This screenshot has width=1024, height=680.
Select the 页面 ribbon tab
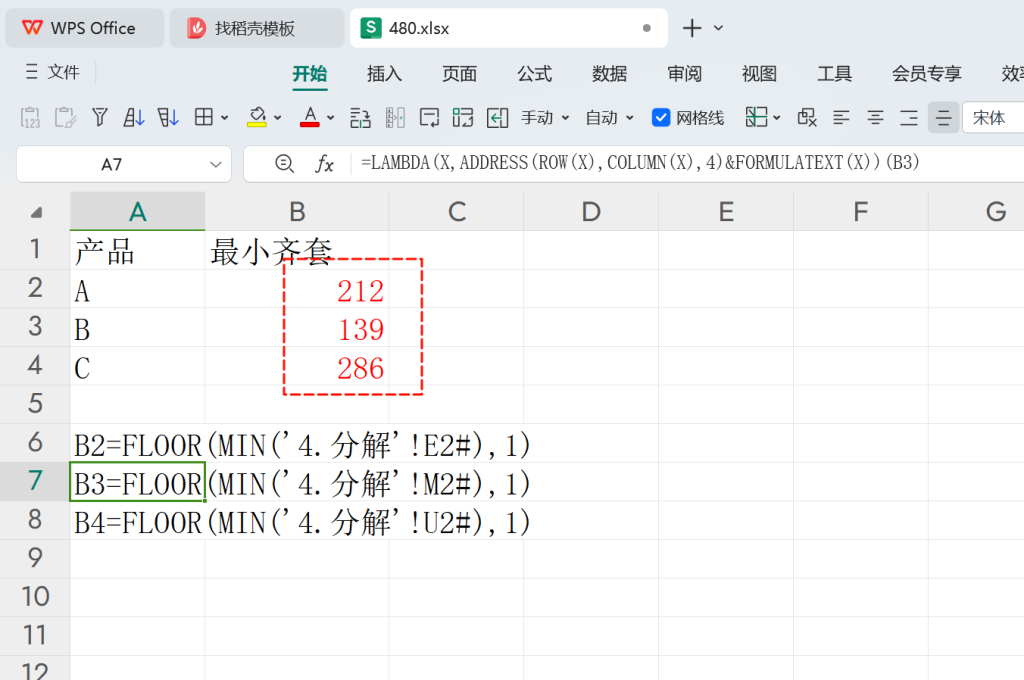coord(459,73)
